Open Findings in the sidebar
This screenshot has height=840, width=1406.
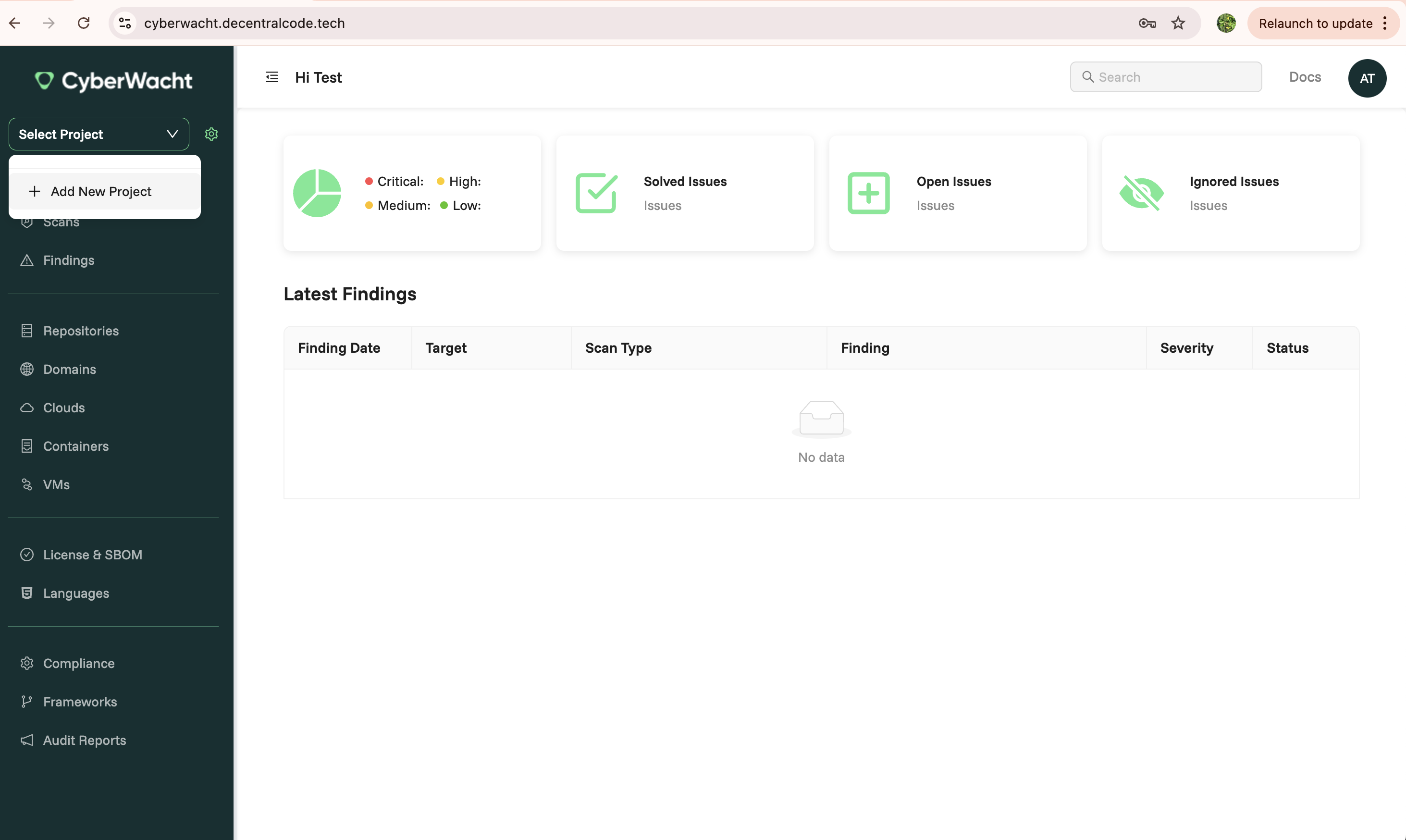coord(69,260)
